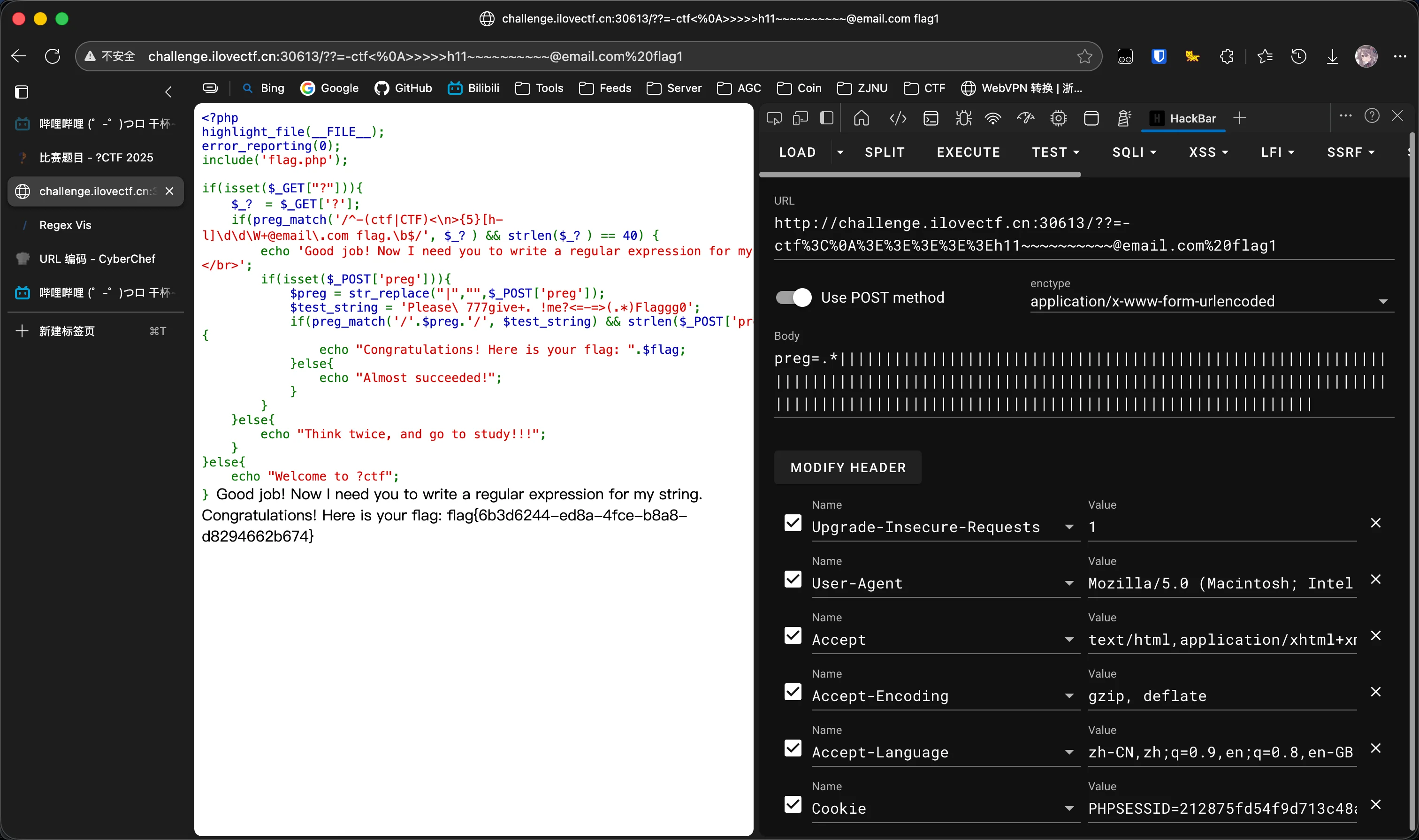The height and width of the screenshot is (840, 1419).
Task: Click the Bitwarden shield extension icon
Action: pos(1159,56)
